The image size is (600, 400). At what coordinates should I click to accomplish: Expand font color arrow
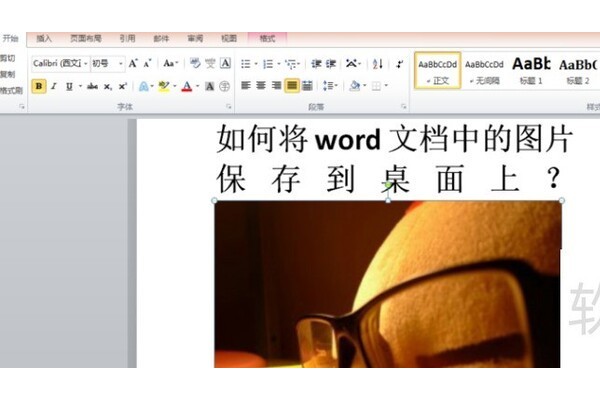(197, 87)
